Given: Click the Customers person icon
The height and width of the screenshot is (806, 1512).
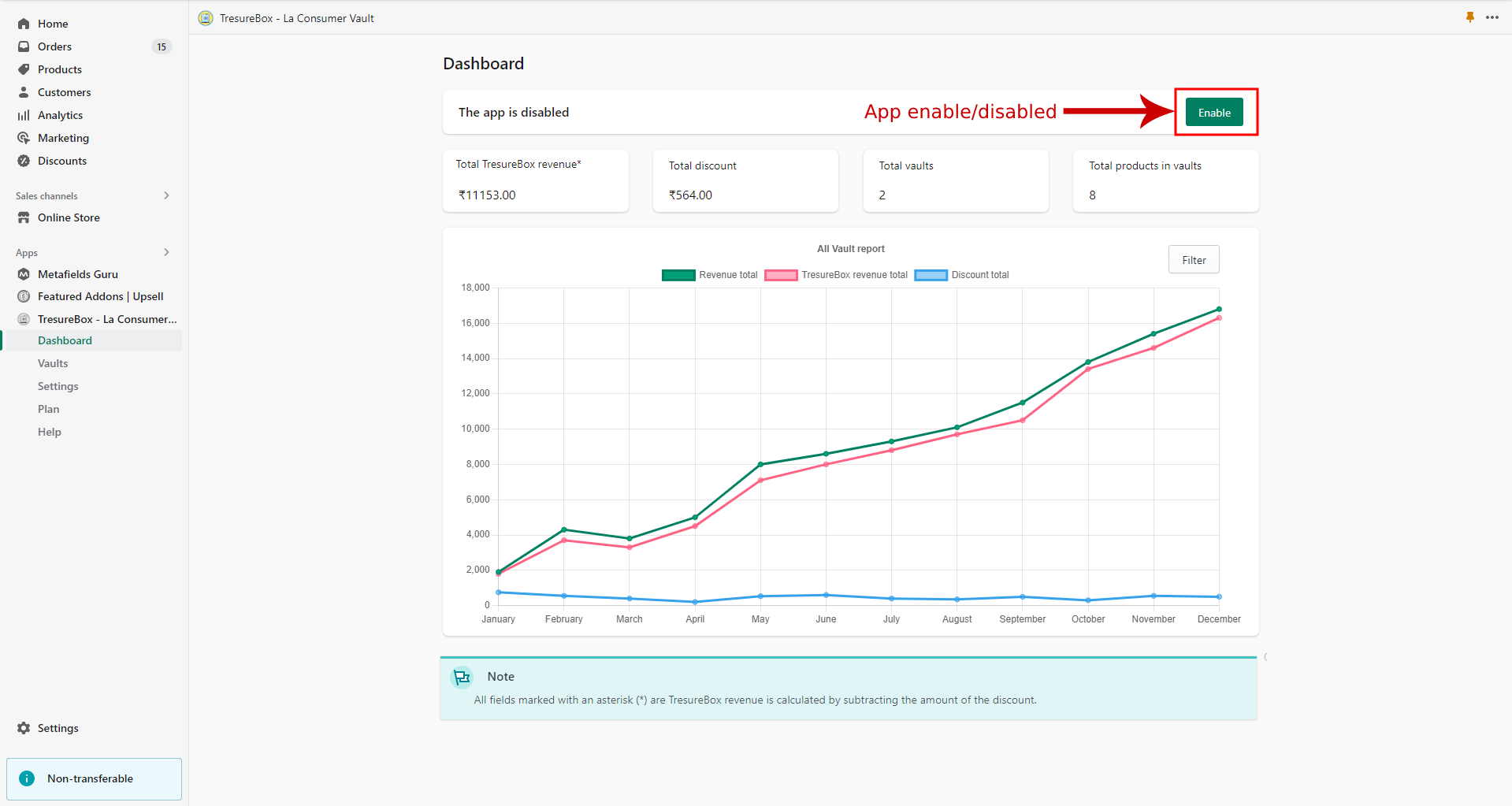Looking at the screenshot, I should tap(24, 92).
